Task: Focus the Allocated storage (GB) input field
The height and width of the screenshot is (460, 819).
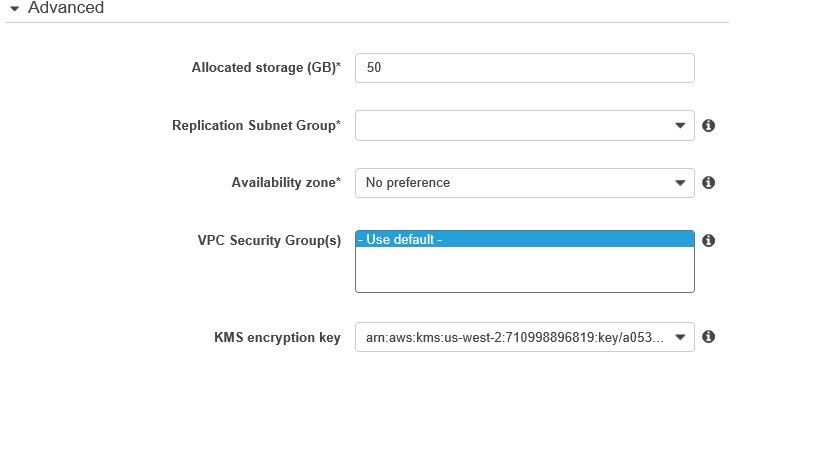Action: pos(524,68)
